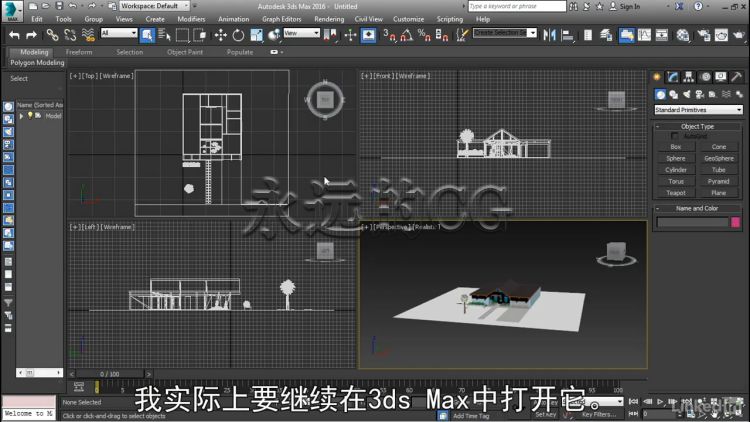Switch to Motion command panel tab
This screenshot has width=750, height=422.
[705, 77]
